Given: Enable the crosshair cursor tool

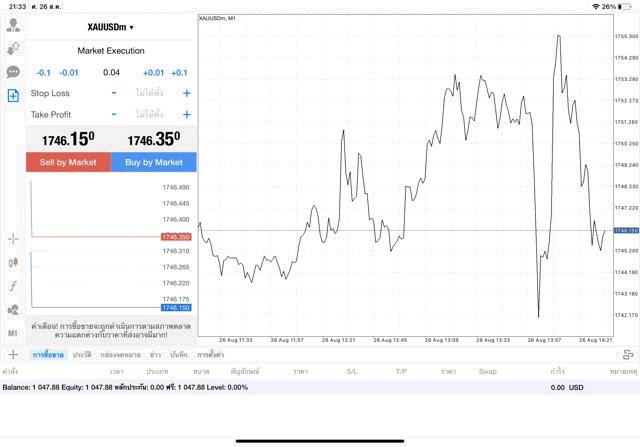Looking at the screenshot, I should [x=13, y=239].
